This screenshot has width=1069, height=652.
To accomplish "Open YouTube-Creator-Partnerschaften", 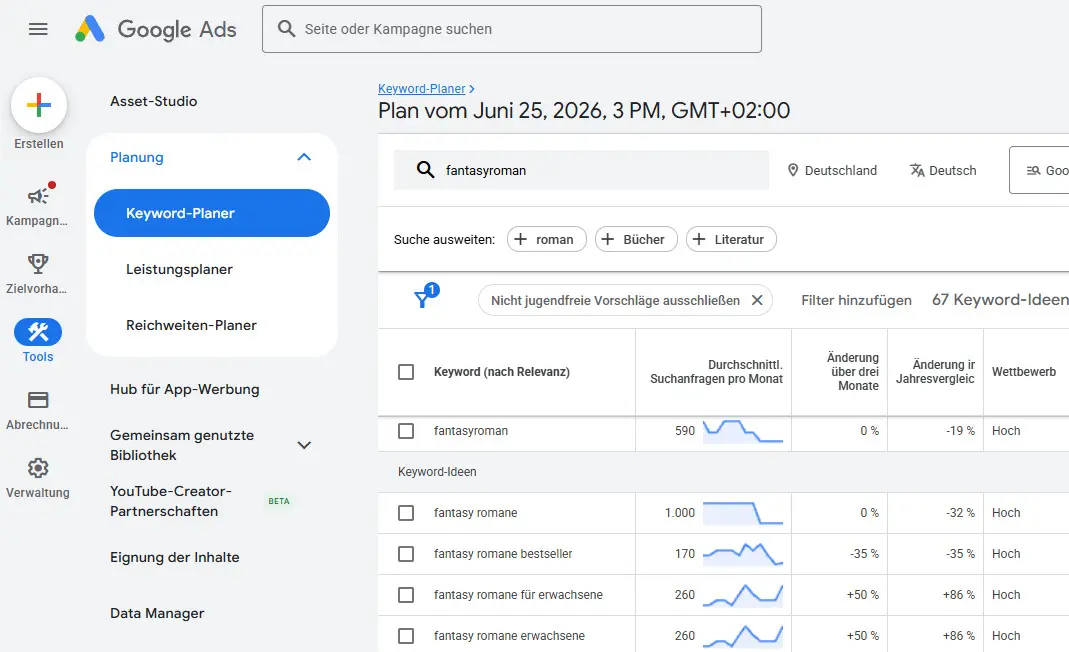I will tap(171, 501).
